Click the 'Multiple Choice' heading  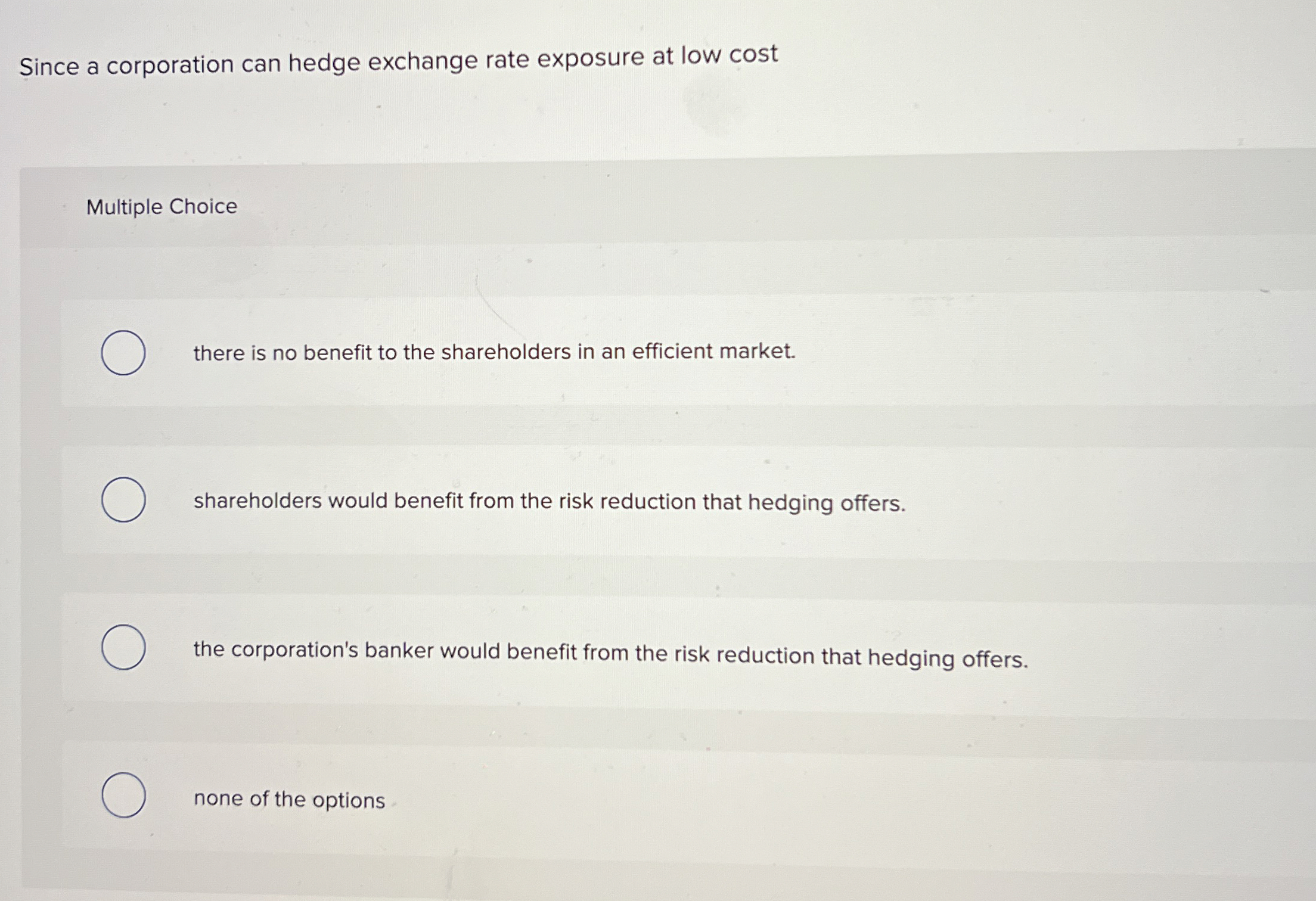click(x=162, y=207)
